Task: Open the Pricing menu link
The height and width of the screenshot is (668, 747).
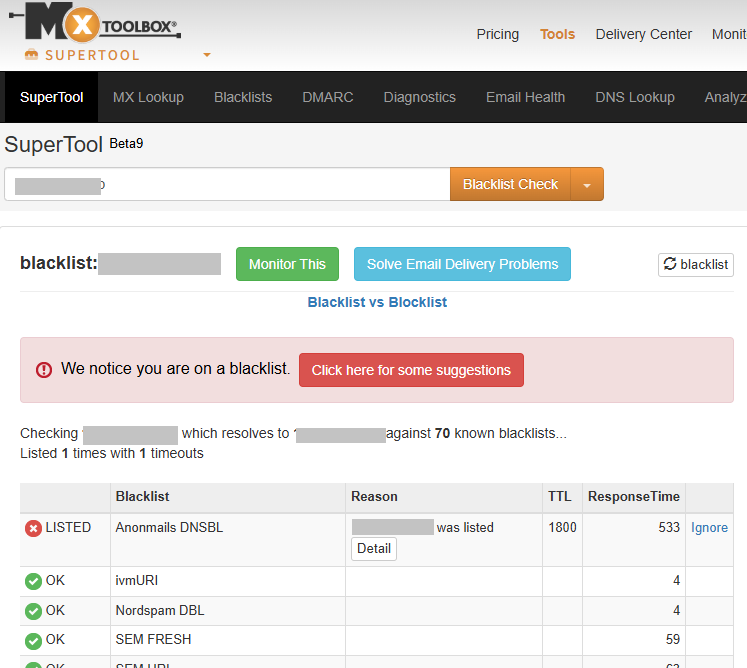Action: coord(497,34)
